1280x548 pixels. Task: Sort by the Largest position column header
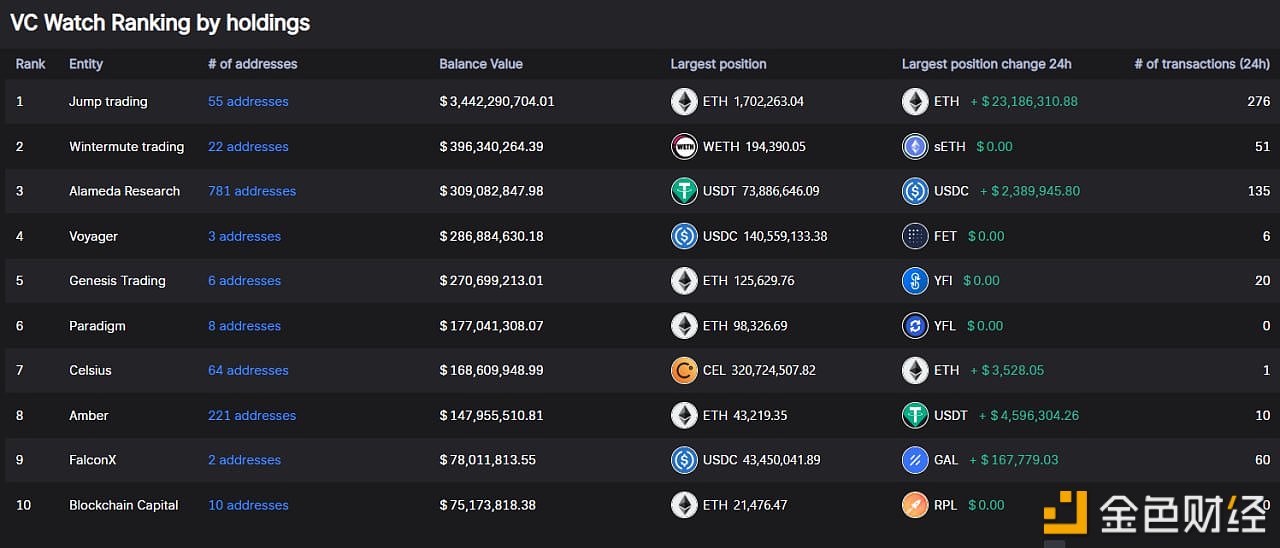pos(718,64)
